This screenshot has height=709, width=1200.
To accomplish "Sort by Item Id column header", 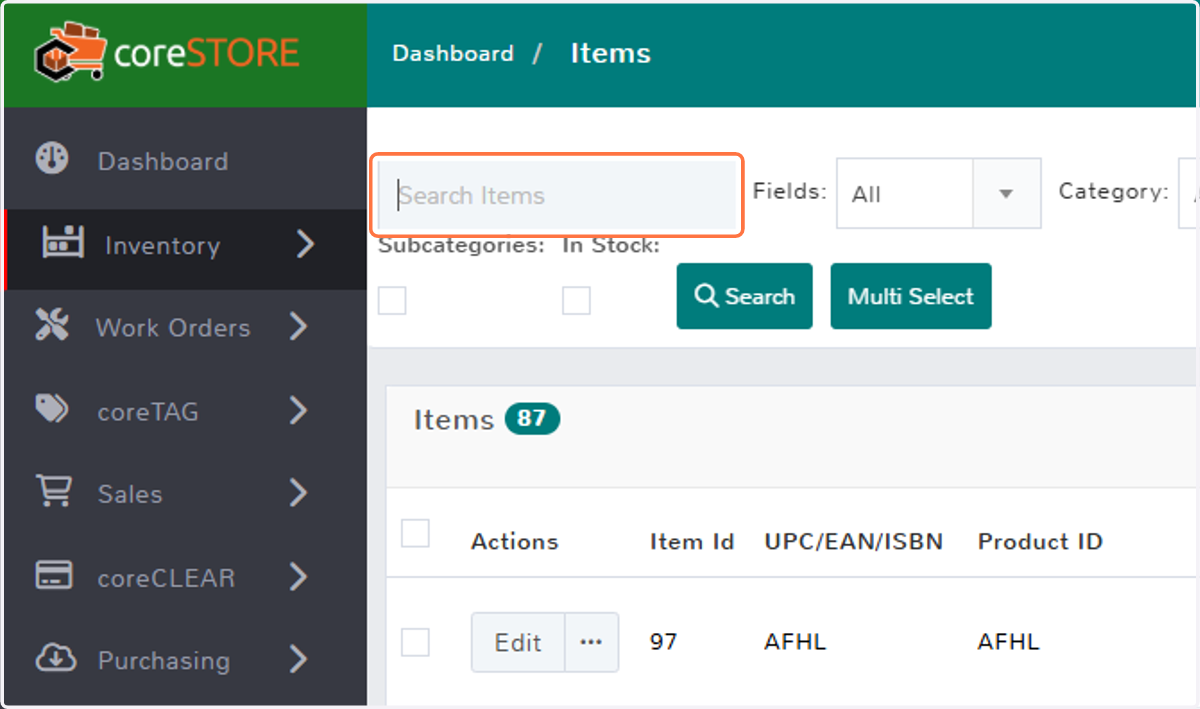I will [692, 542].
